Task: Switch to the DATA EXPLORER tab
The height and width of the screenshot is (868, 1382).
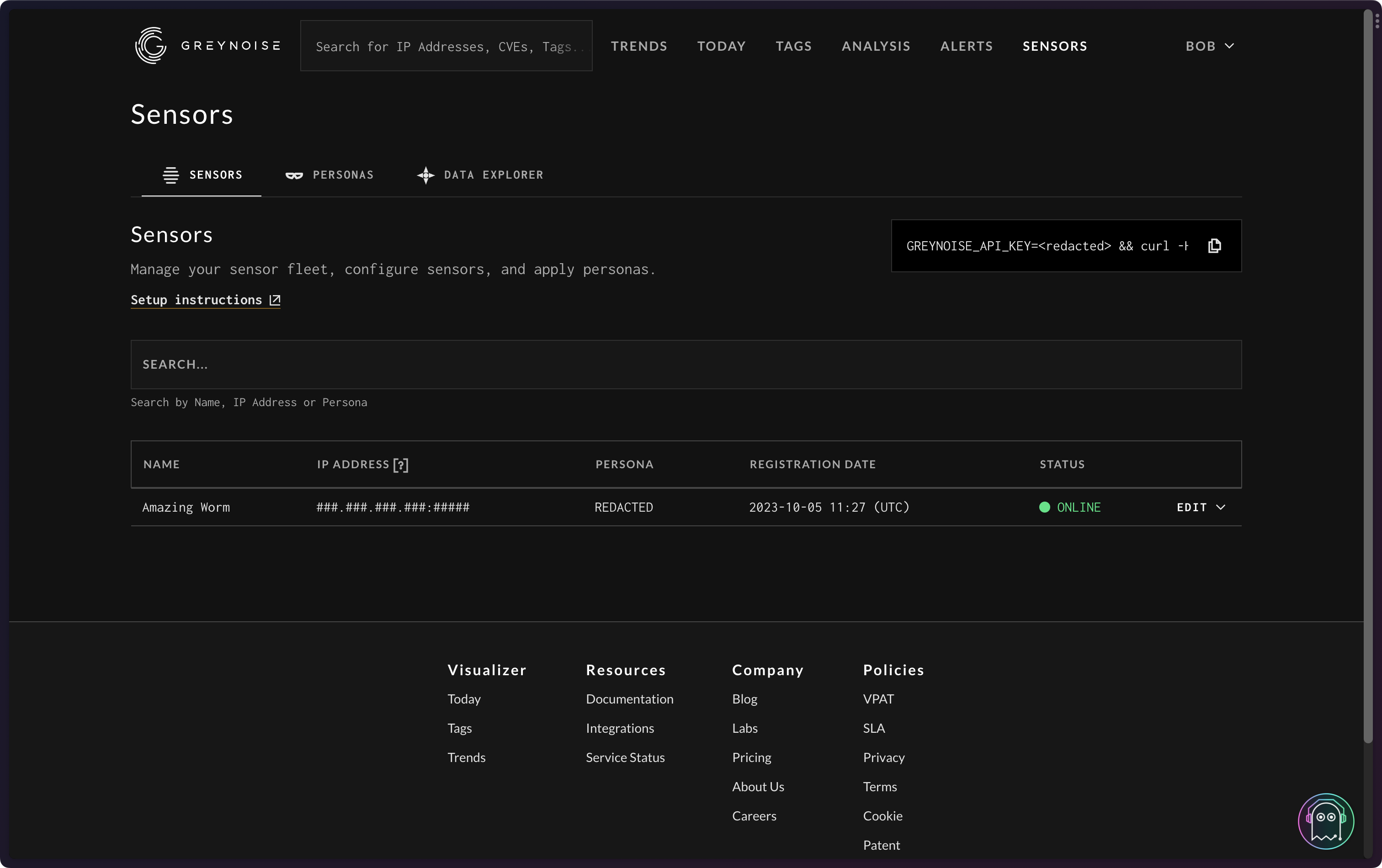Action: point(480,175)
